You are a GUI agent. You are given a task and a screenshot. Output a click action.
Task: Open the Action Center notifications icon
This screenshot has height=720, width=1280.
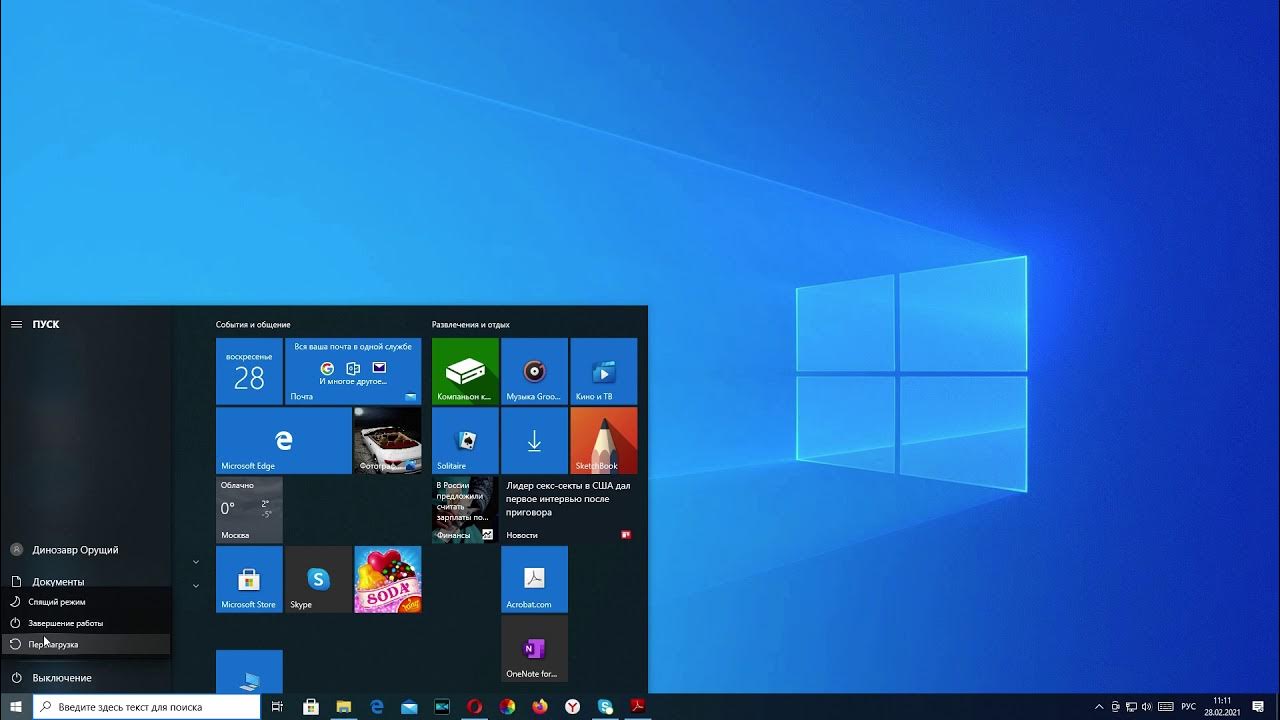[1258, 707]
